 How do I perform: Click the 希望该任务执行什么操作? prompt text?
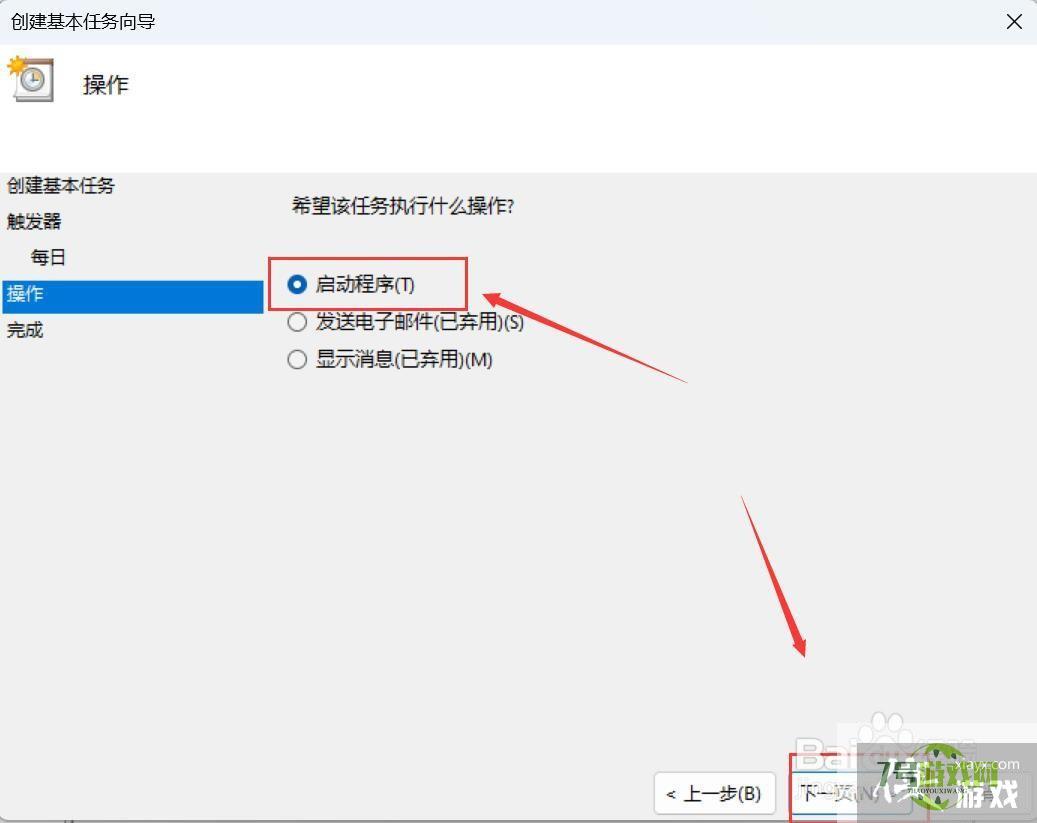(x=403, y=206)
